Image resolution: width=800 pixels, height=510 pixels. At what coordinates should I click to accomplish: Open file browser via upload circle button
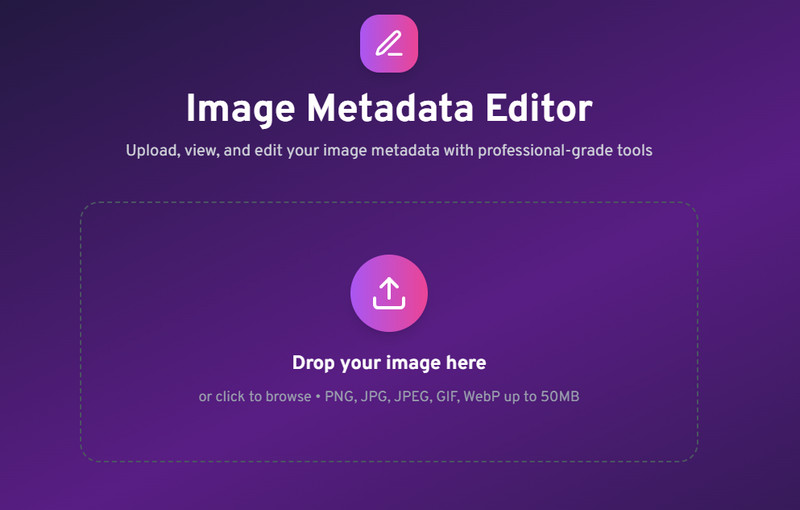click(x=389, y=293)
